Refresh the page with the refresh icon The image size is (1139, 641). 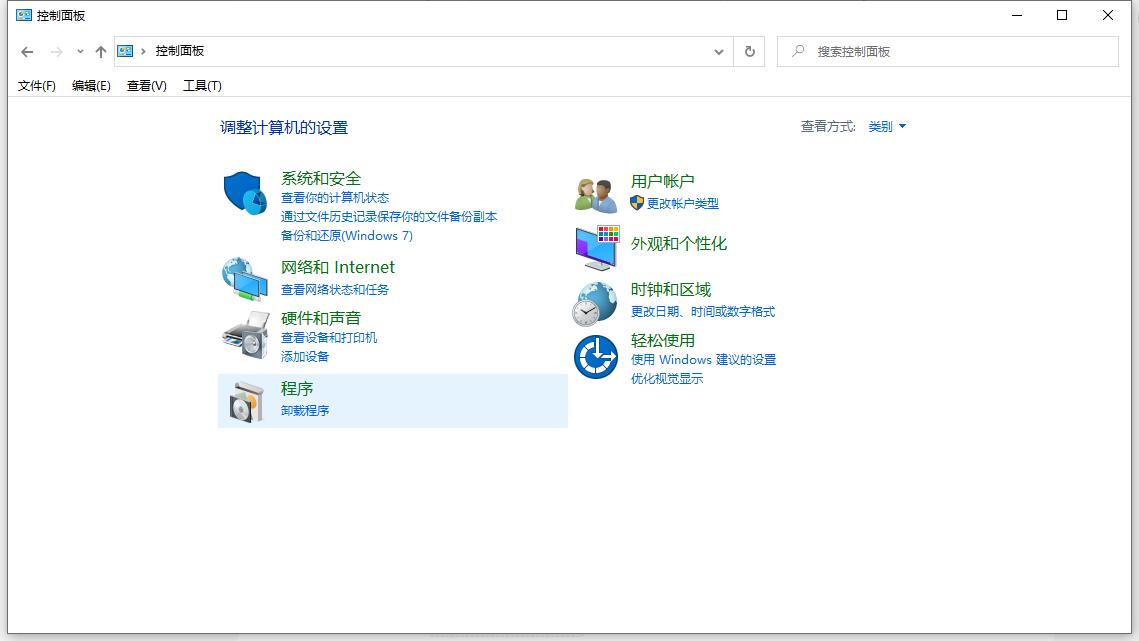[x=748, y=50]
